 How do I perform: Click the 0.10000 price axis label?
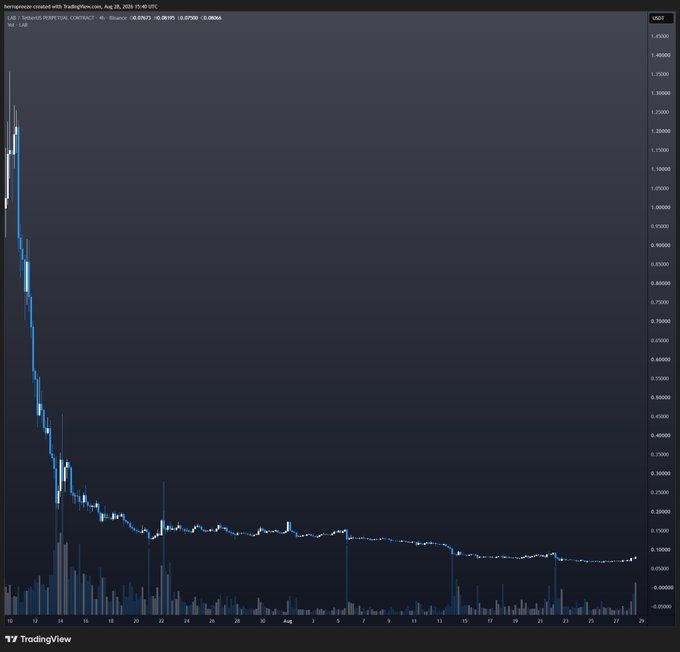(660, 550)
